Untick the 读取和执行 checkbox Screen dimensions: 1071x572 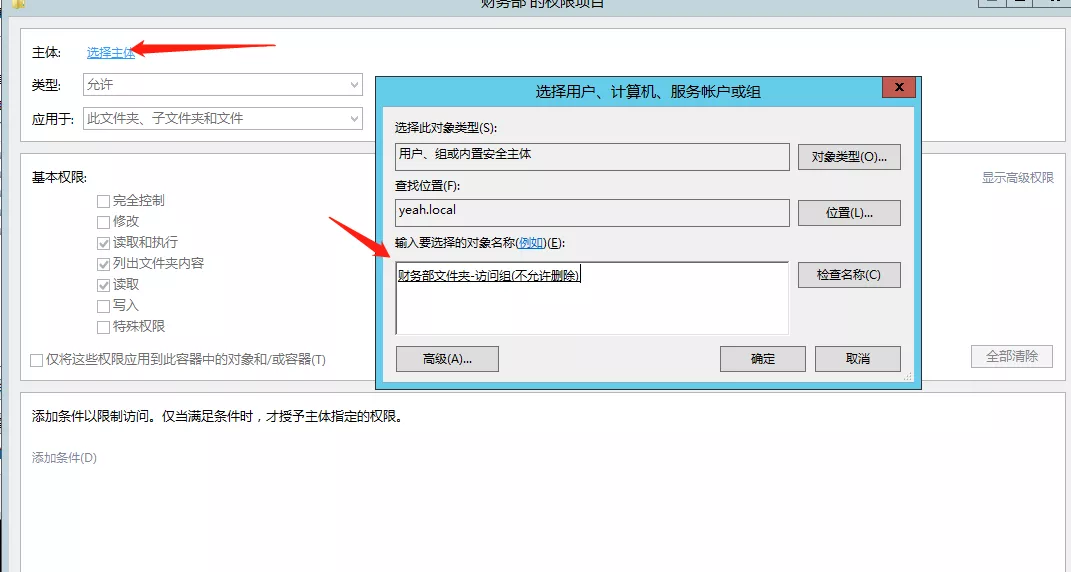pyautogui.click(x=103, y=242)
